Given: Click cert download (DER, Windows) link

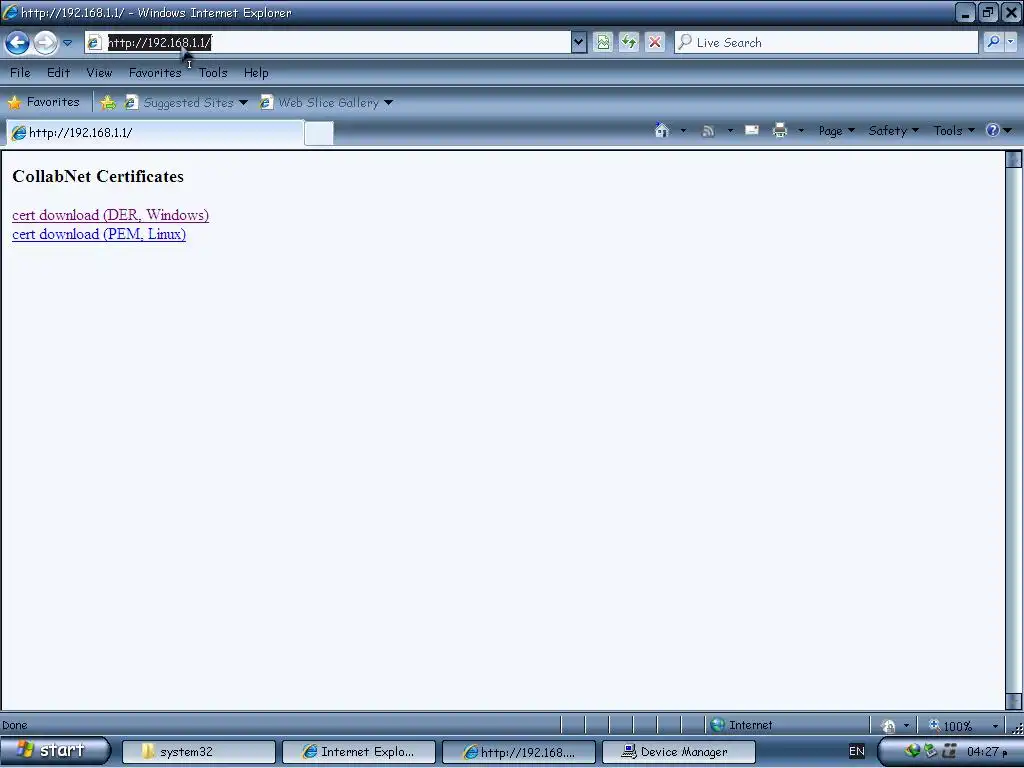Looking at the screenshot, I should [110, 215].
